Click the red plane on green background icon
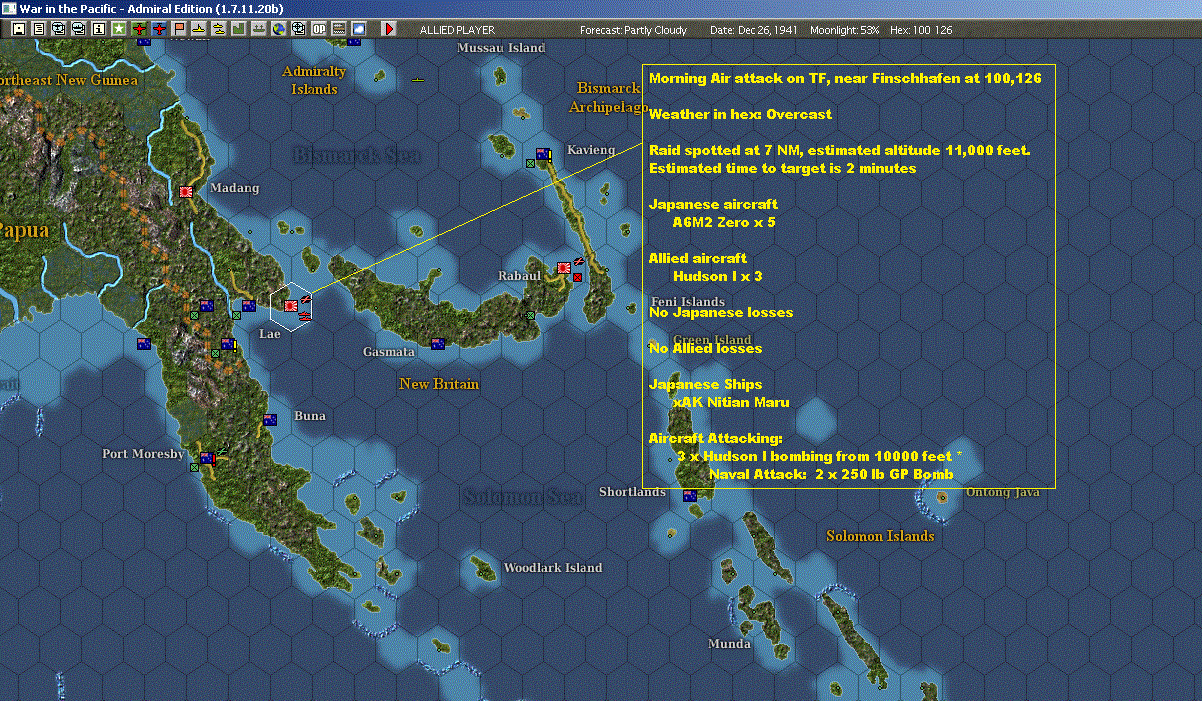The image size is (1202, 701). (139, 30)
